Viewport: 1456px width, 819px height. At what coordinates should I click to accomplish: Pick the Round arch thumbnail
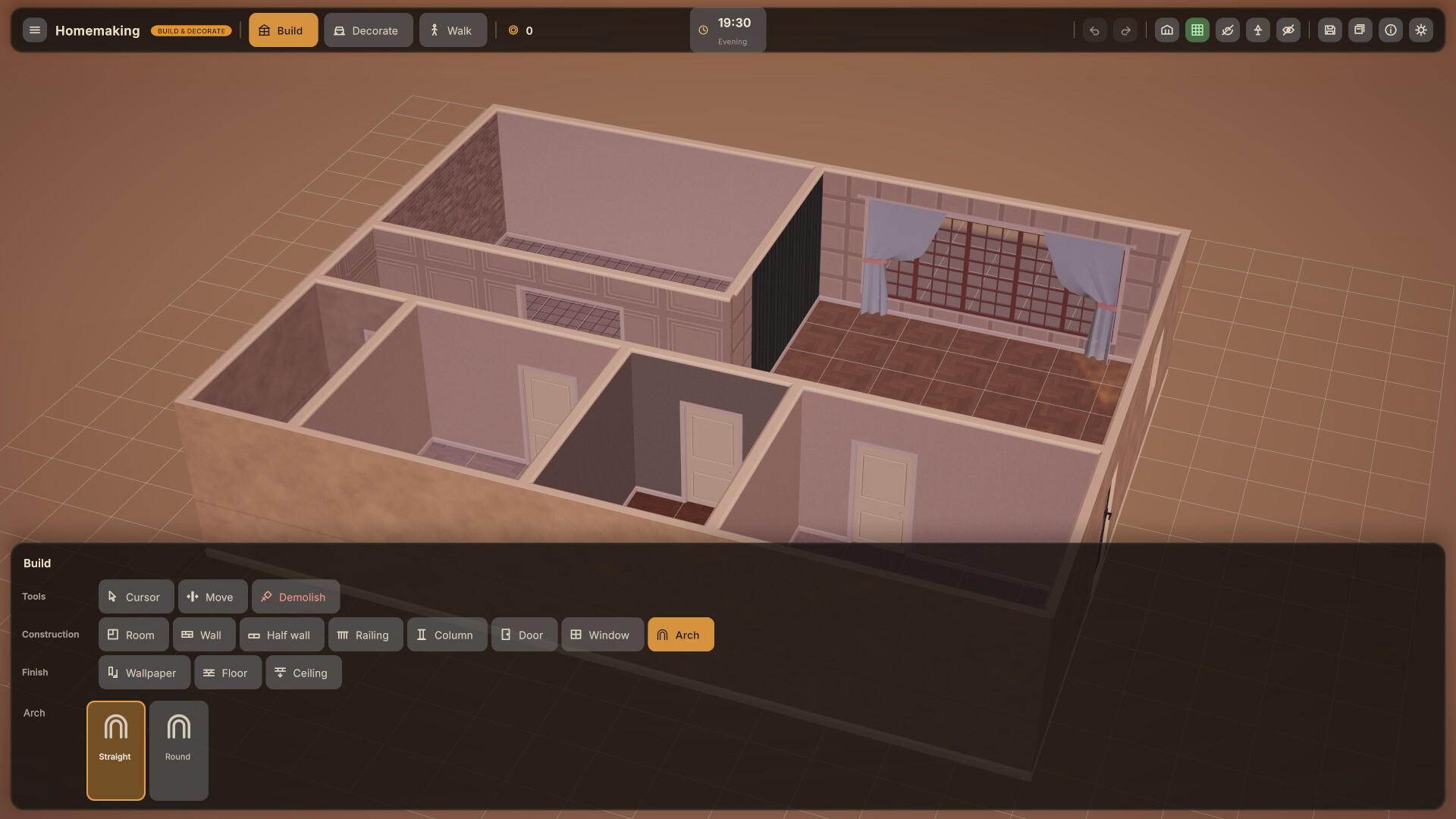pos(178,751)
